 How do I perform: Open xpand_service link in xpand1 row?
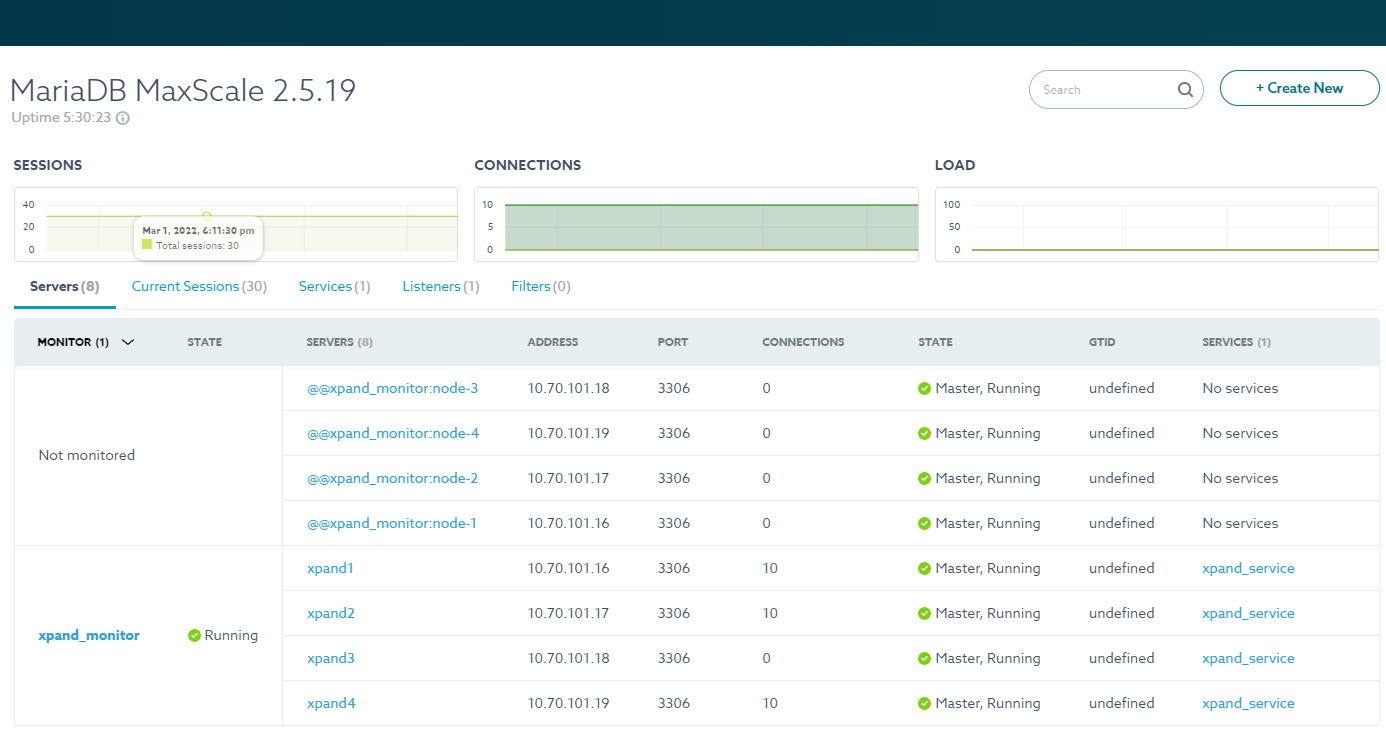coord(1248,568)
